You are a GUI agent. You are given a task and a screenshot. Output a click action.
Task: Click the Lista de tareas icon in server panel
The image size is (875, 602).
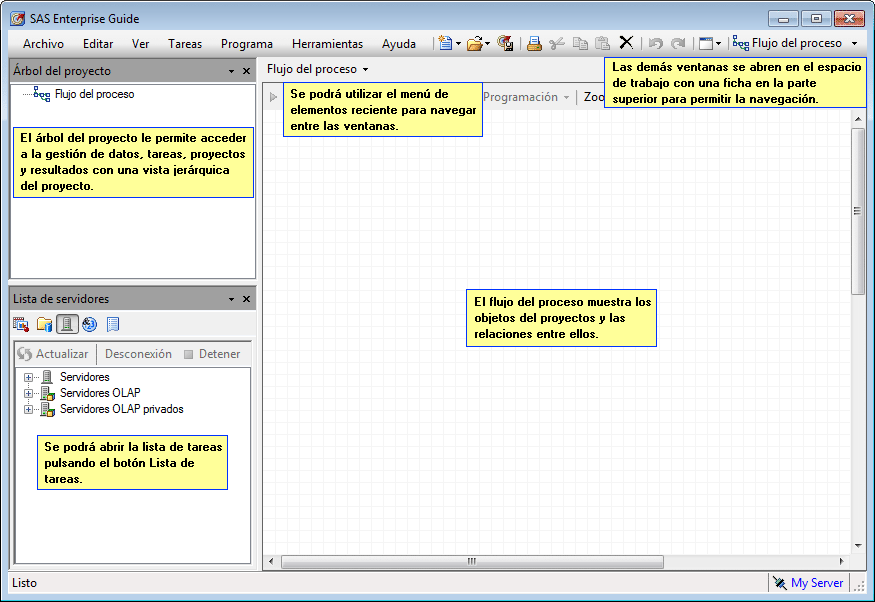tap(113, 324)
